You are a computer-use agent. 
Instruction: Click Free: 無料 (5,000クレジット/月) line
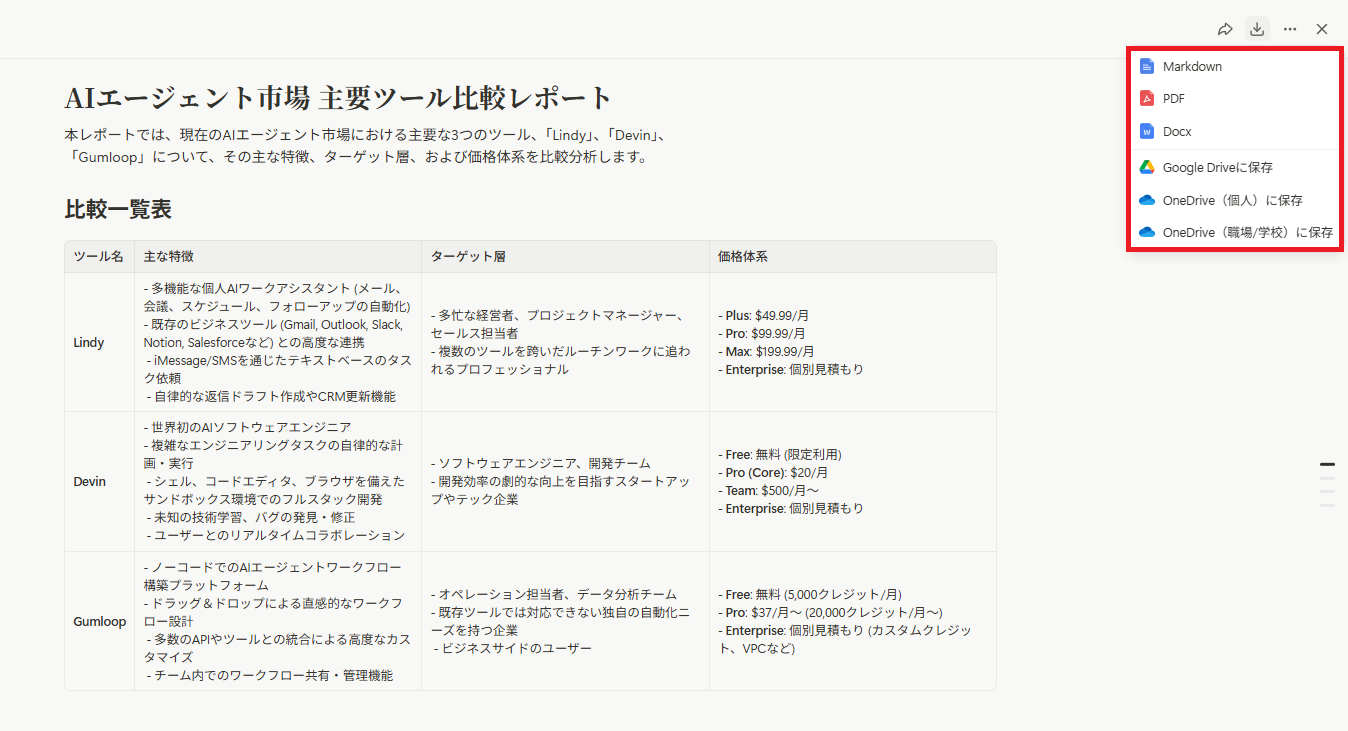tap(811, 594)
